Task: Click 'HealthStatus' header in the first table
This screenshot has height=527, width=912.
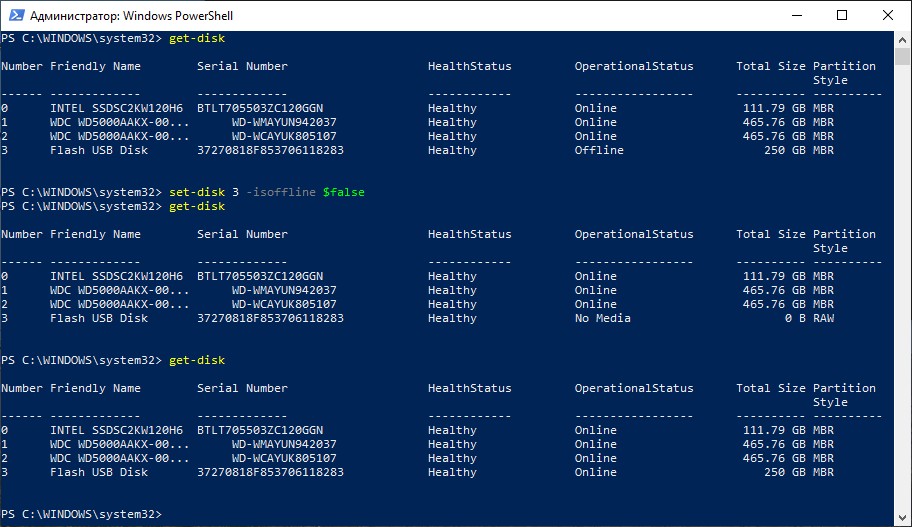Action: [469, 66]
